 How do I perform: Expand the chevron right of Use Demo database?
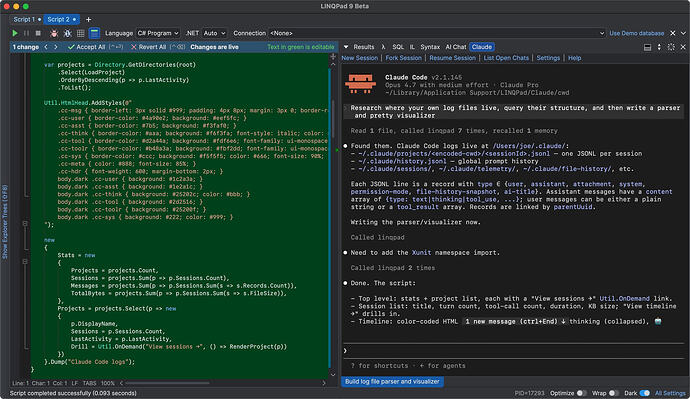click(x=683, y=33)
